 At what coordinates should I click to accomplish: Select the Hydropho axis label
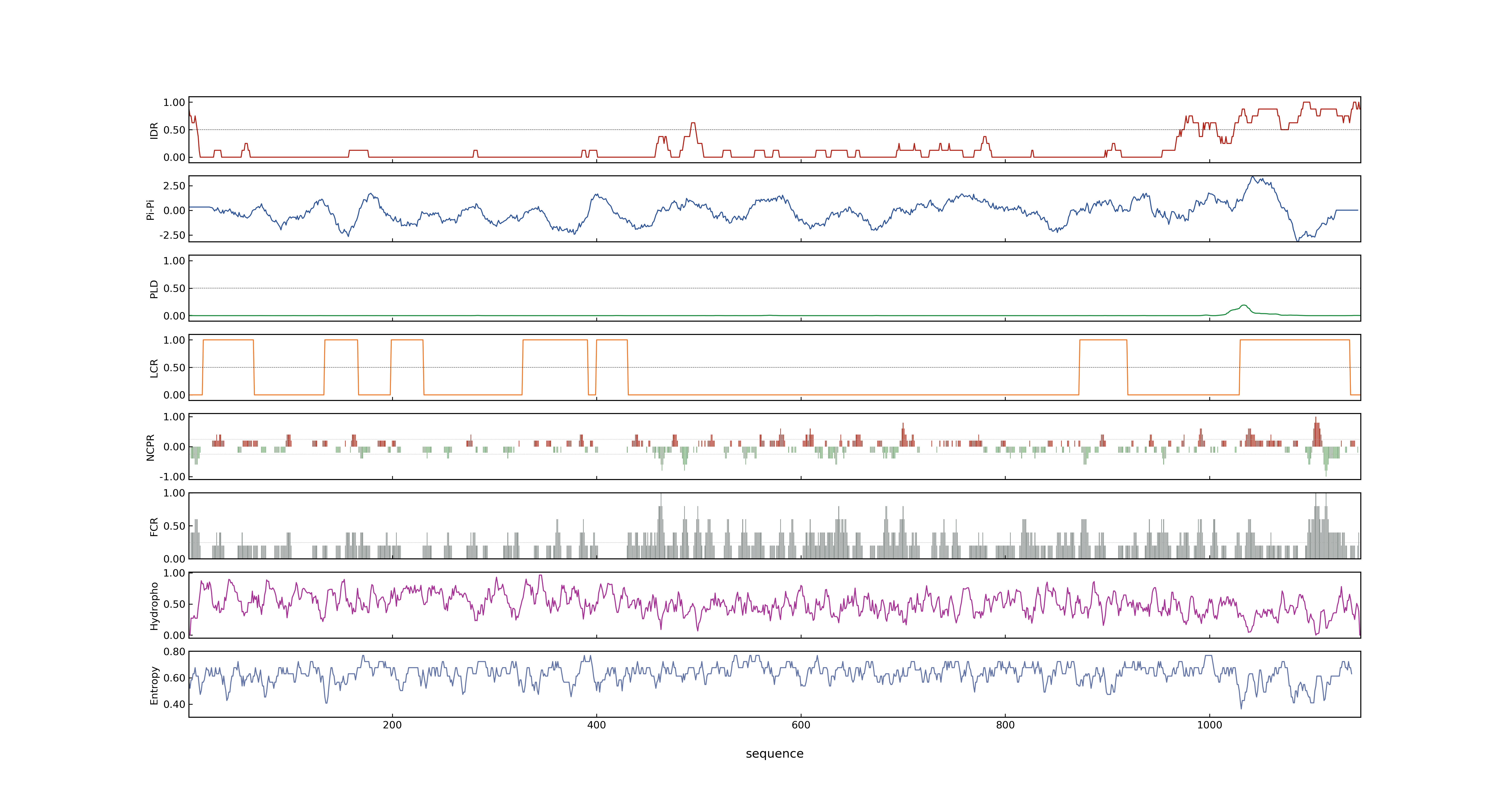(154, 606)
